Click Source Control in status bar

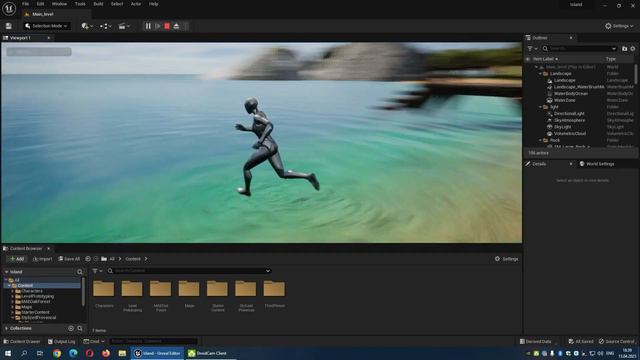[617, 342]
